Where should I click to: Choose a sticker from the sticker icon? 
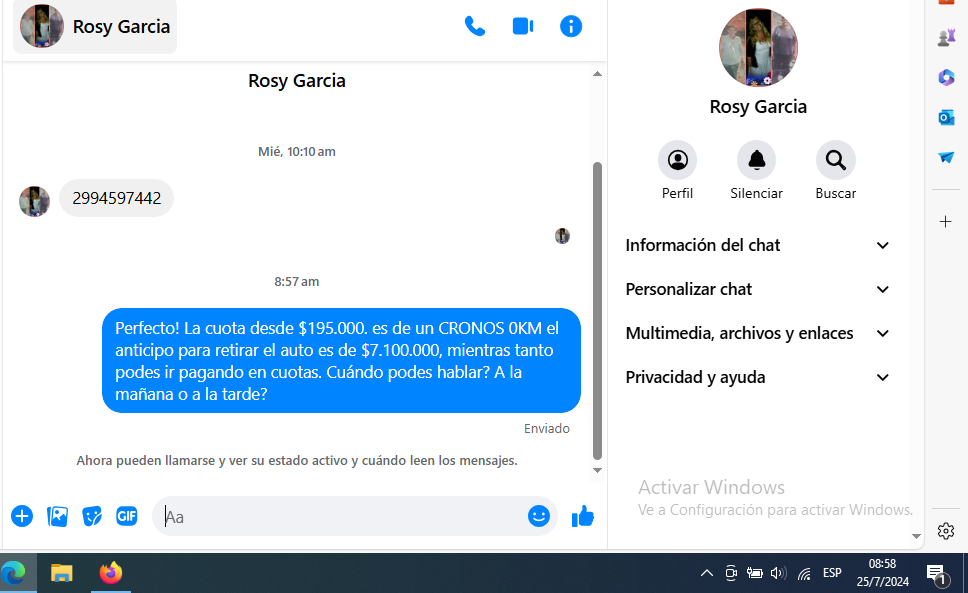tap(92, 516)
